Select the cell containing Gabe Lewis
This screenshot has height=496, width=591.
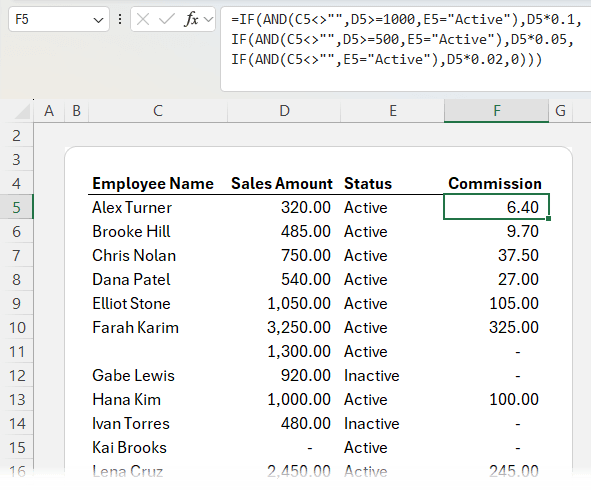[x=158, y=376]
